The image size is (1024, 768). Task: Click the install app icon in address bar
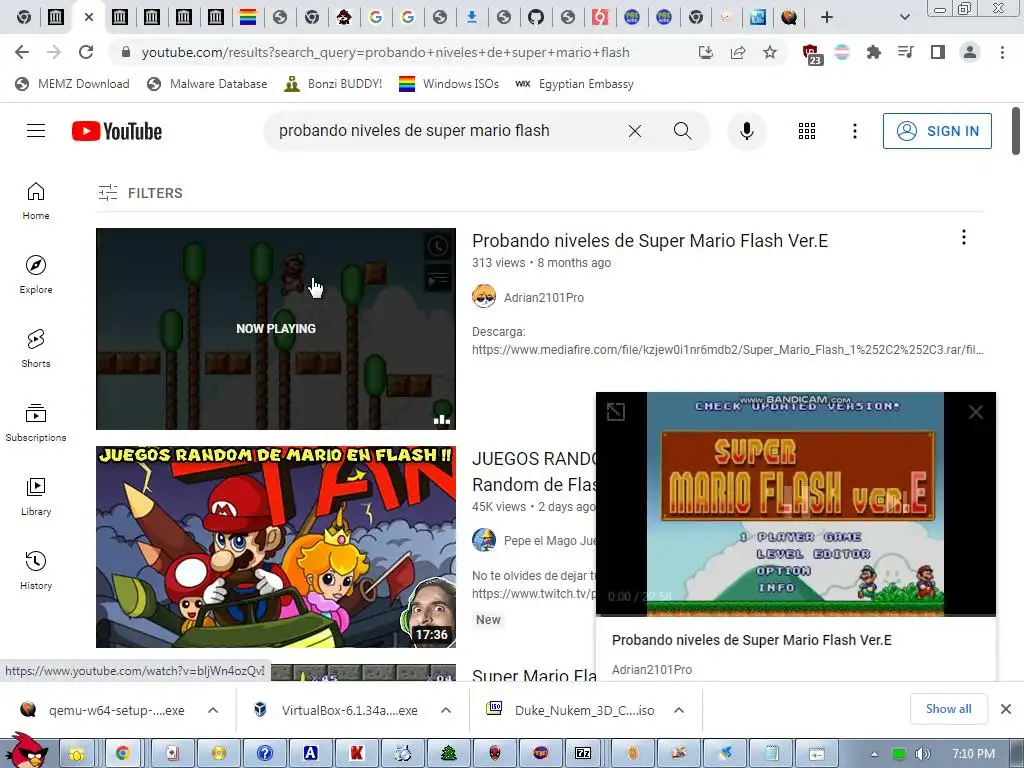706,52
